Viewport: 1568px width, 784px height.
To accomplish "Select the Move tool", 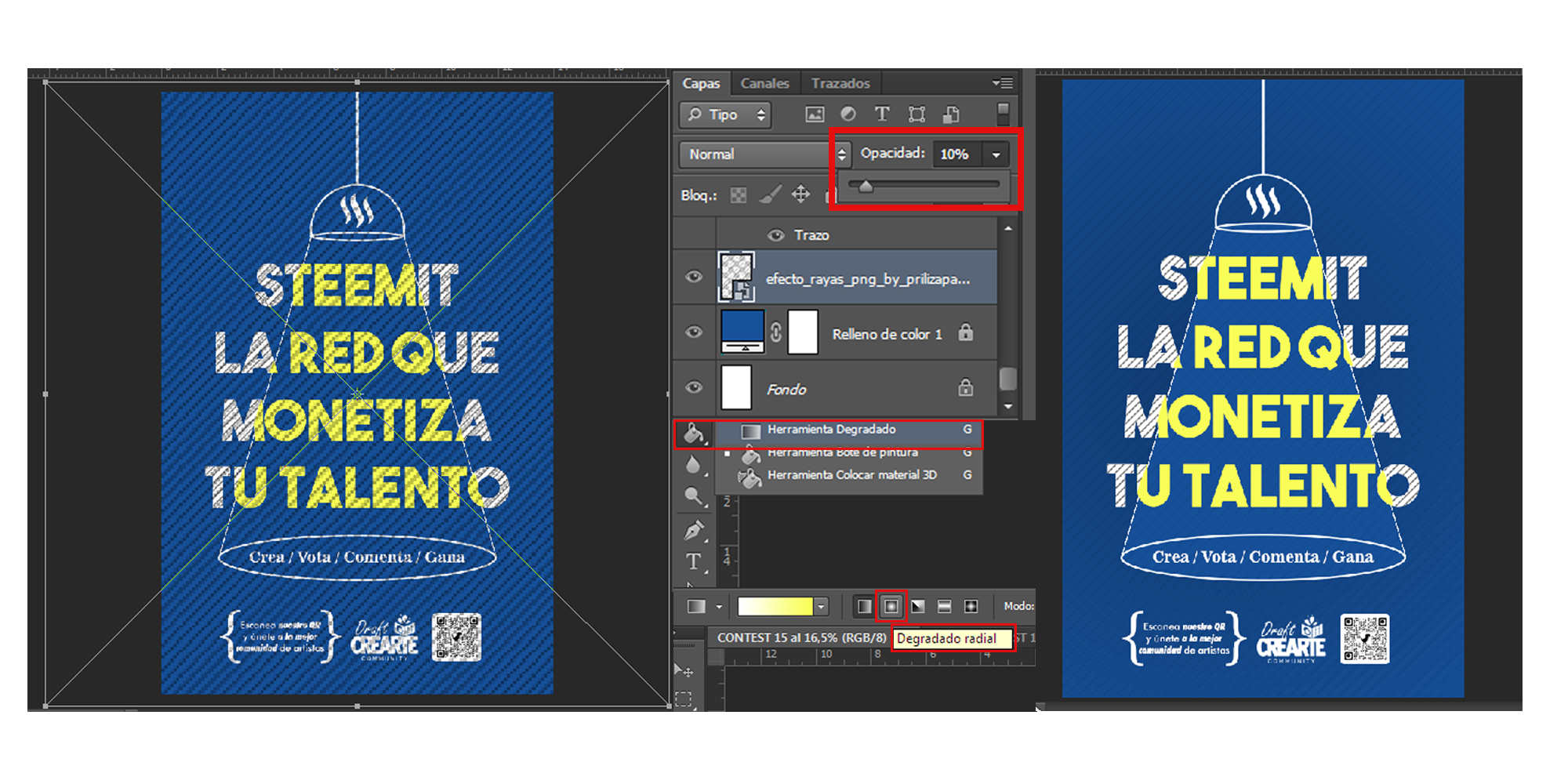I will (684, 672).
